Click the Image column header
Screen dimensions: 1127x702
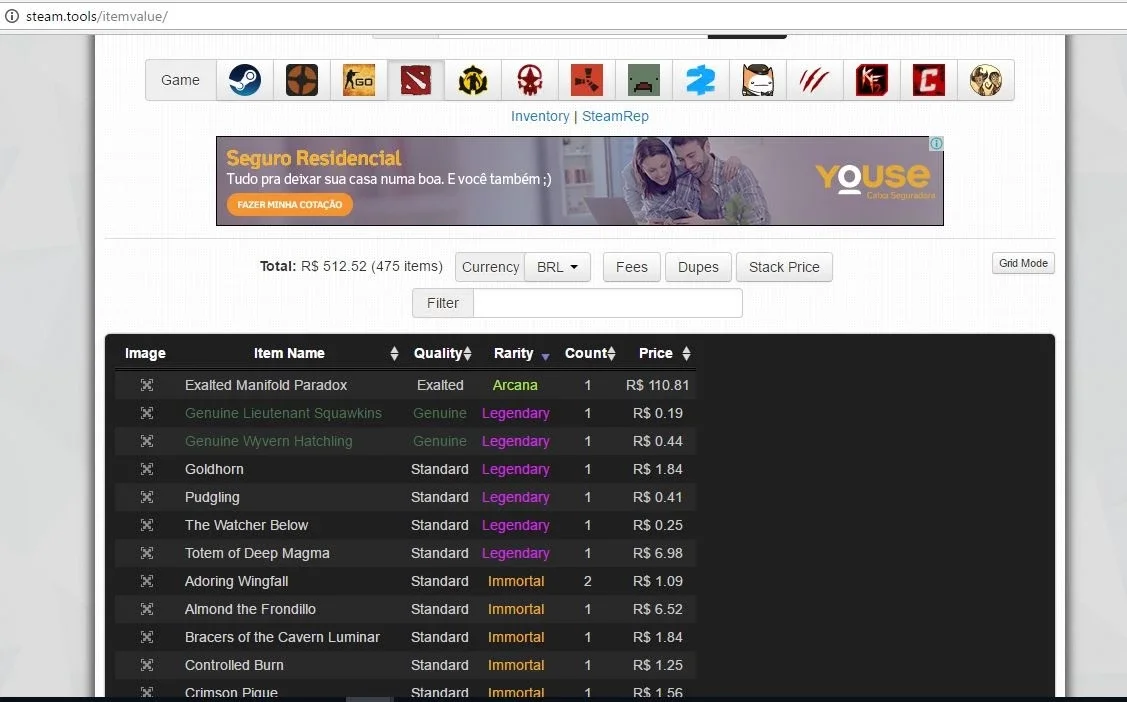[145, 354]
